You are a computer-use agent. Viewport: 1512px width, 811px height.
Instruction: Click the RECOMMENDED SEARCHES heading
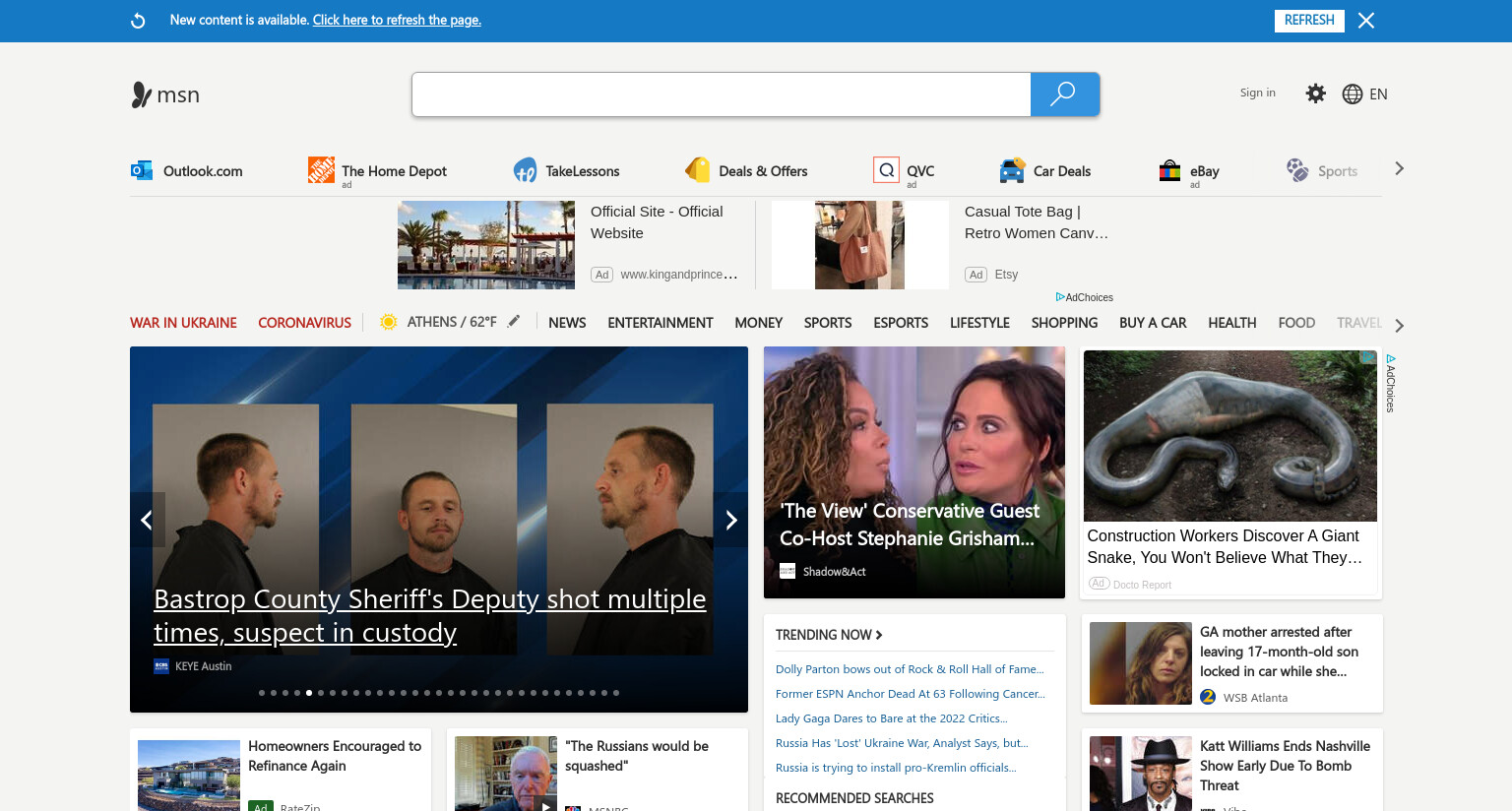point(854,798)
